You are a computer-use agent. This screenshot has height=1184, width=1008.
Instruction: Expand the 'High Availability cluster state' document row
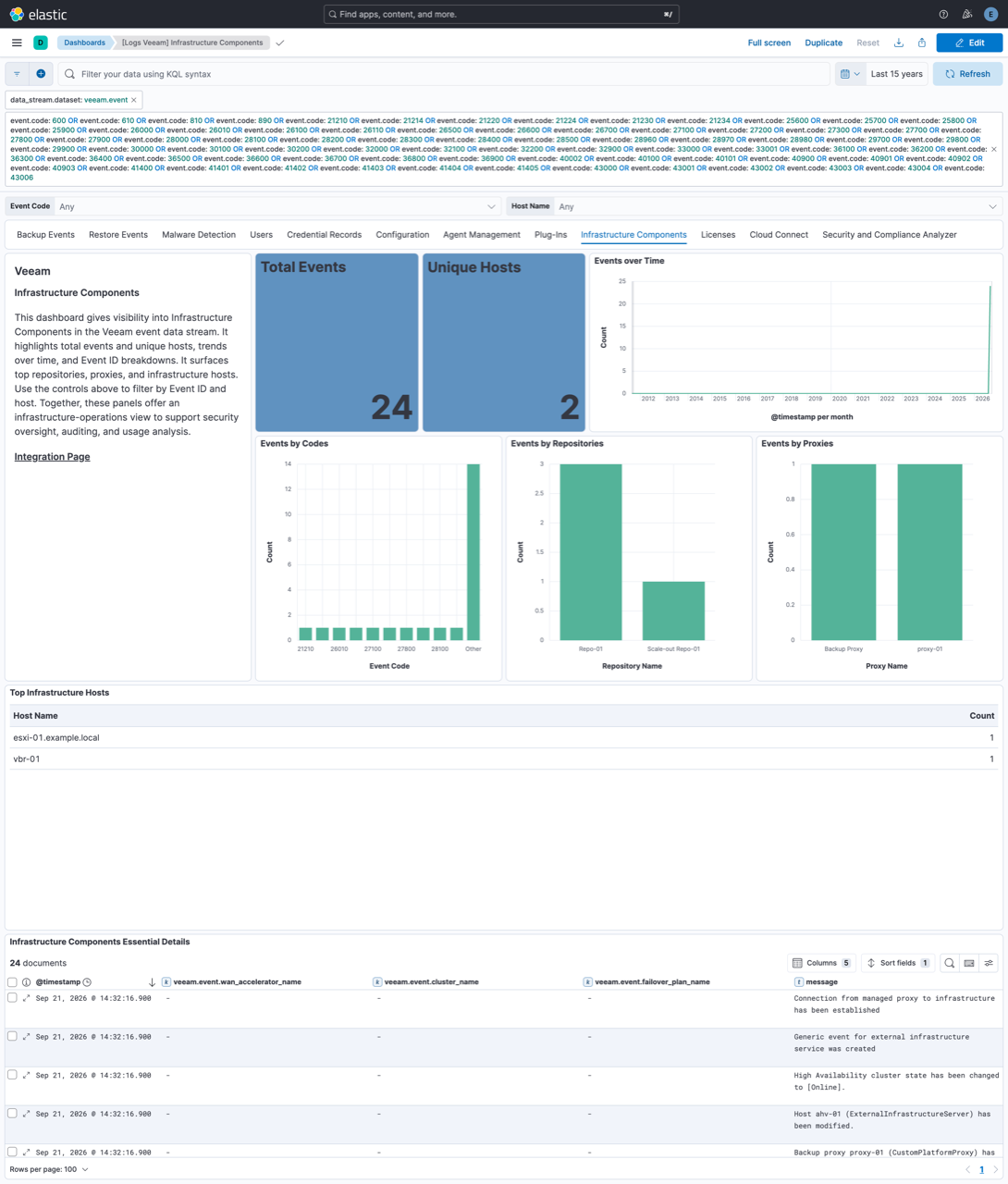point(27,1076)
